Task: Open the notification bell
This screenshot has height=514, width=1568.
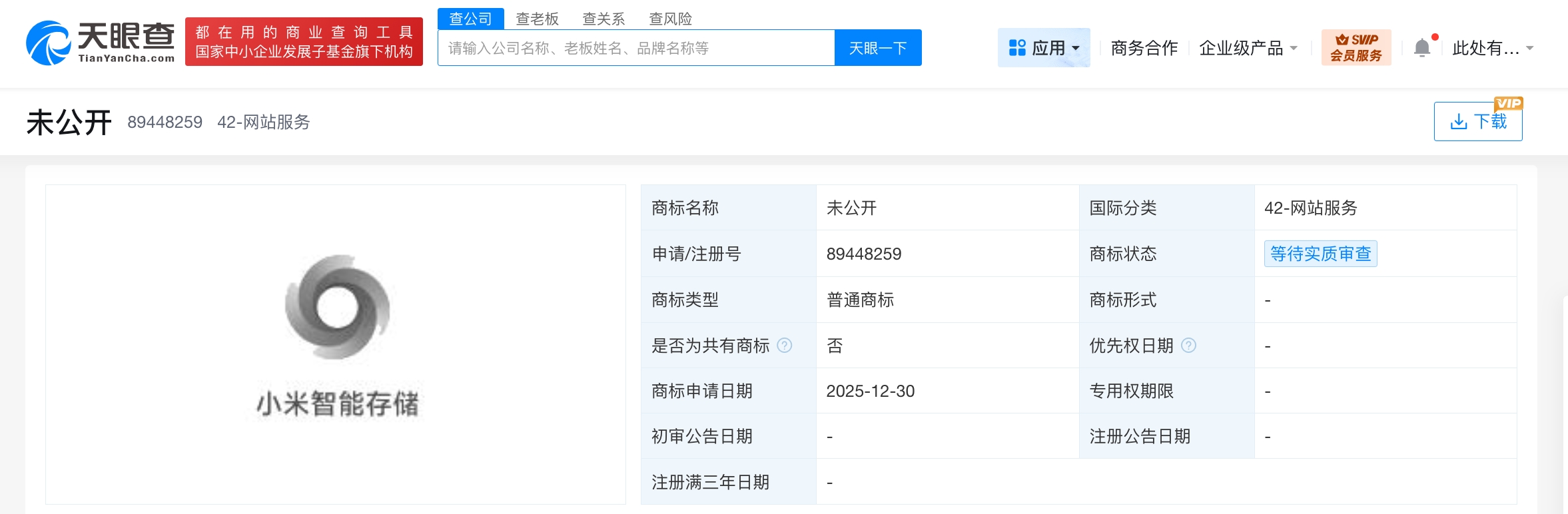Action: click(1422, 48)
